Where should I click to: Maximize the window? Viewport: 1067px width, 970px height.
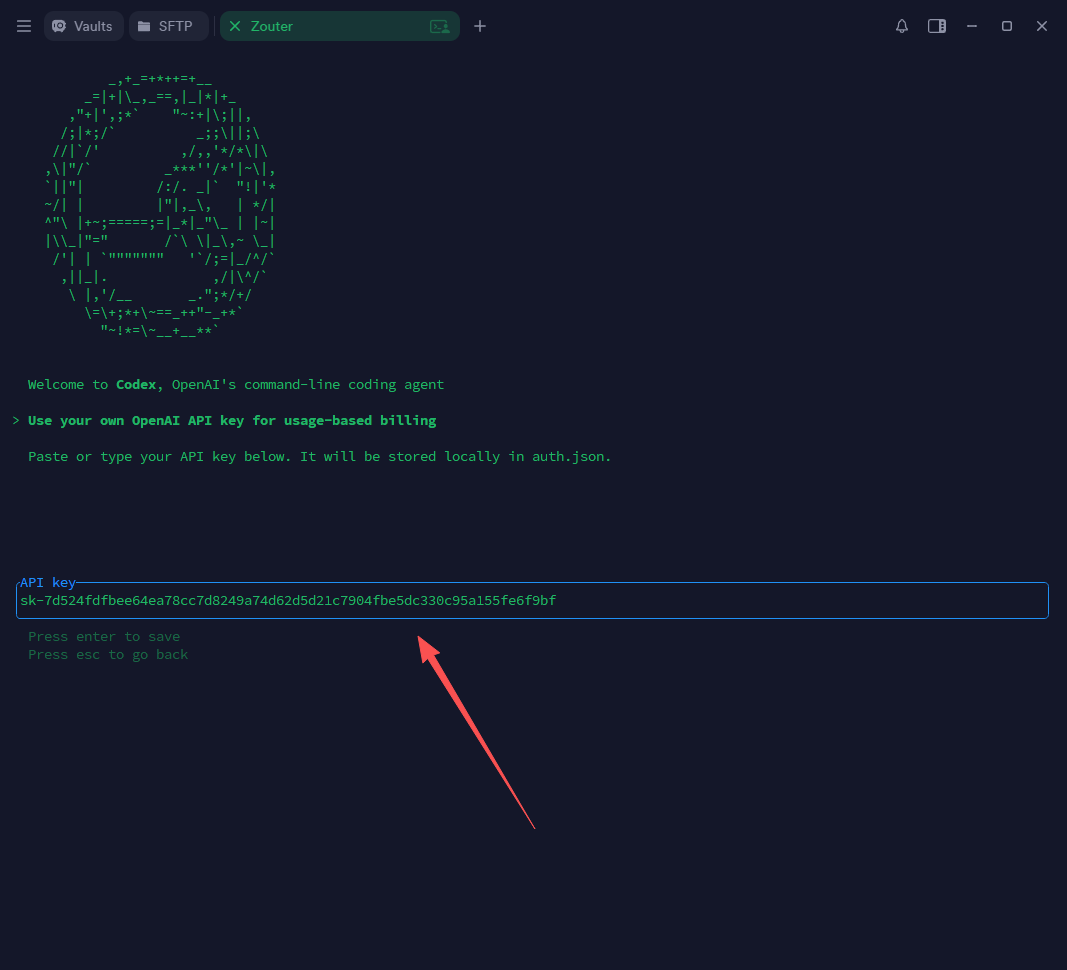(x=1006, y=26)
